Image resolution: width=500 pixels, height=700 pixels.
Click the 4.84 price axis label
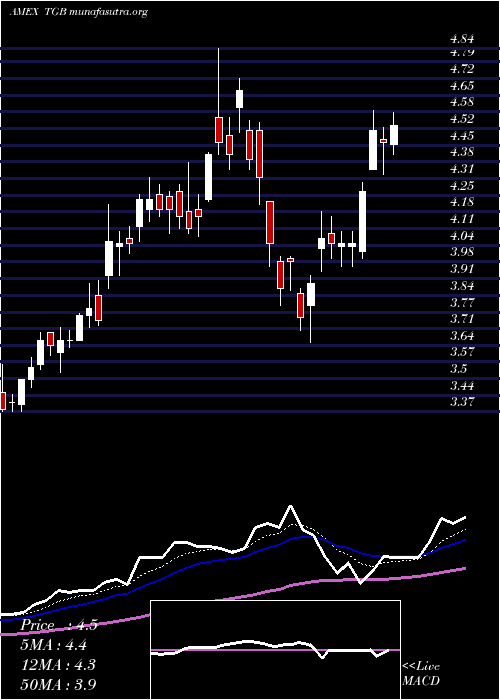tap(462, 39)
